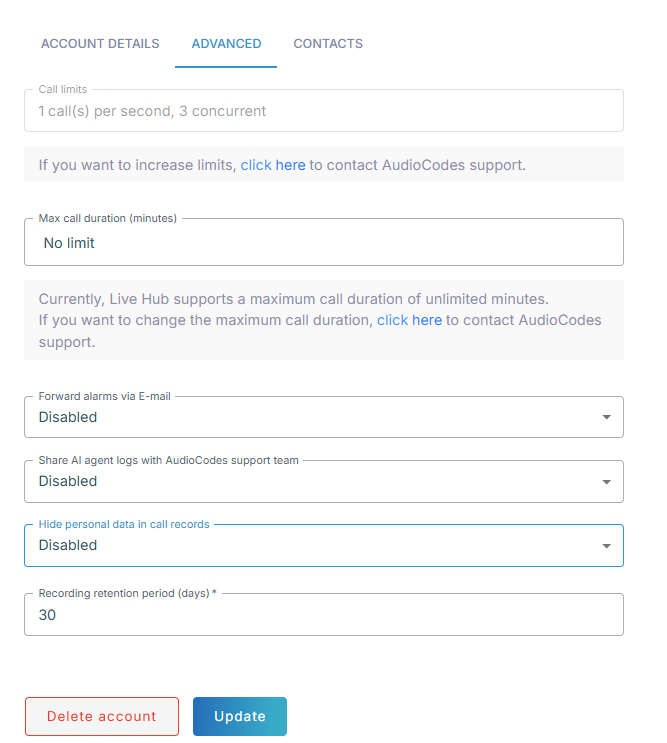Click the Update button

pos(240,716)
